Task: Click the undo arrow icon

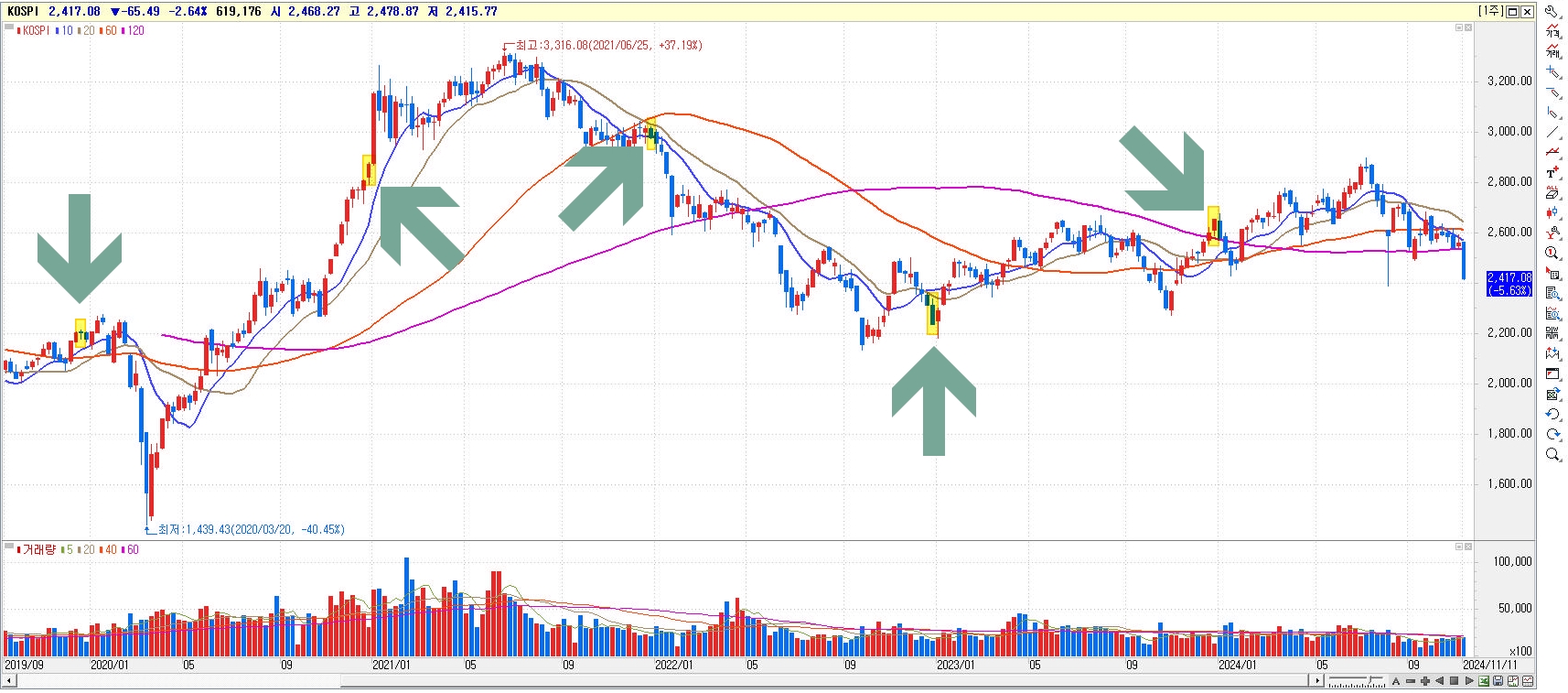Action: point(1552,413)
